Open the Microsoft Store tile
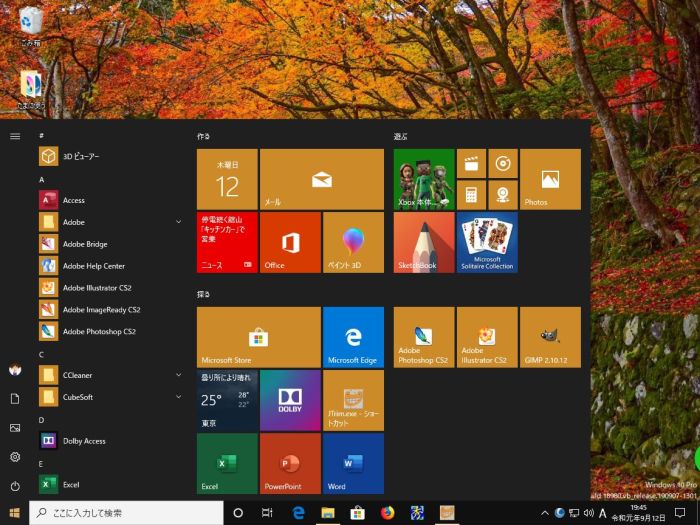Viewport: 700px width, 525px height. [x=258, y=337]
